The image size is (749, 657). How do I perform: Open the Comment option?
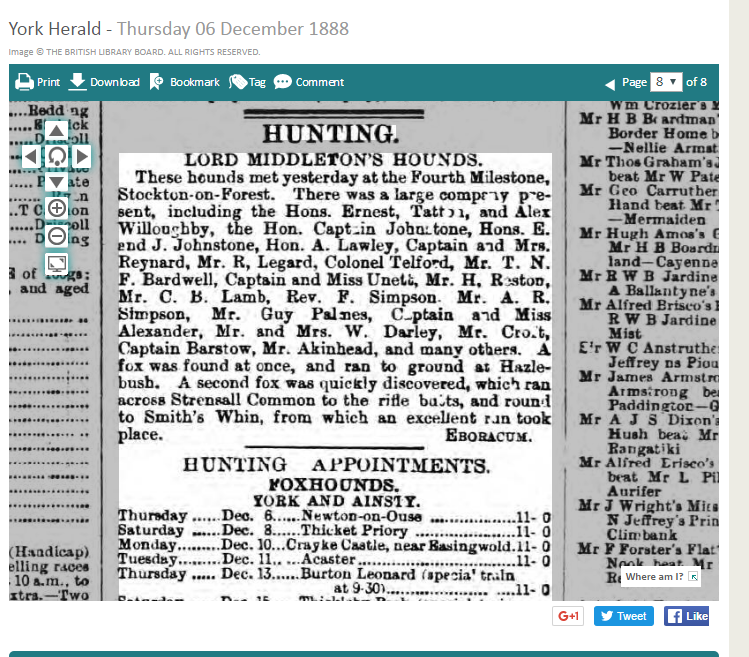click(x=308, y=82)
